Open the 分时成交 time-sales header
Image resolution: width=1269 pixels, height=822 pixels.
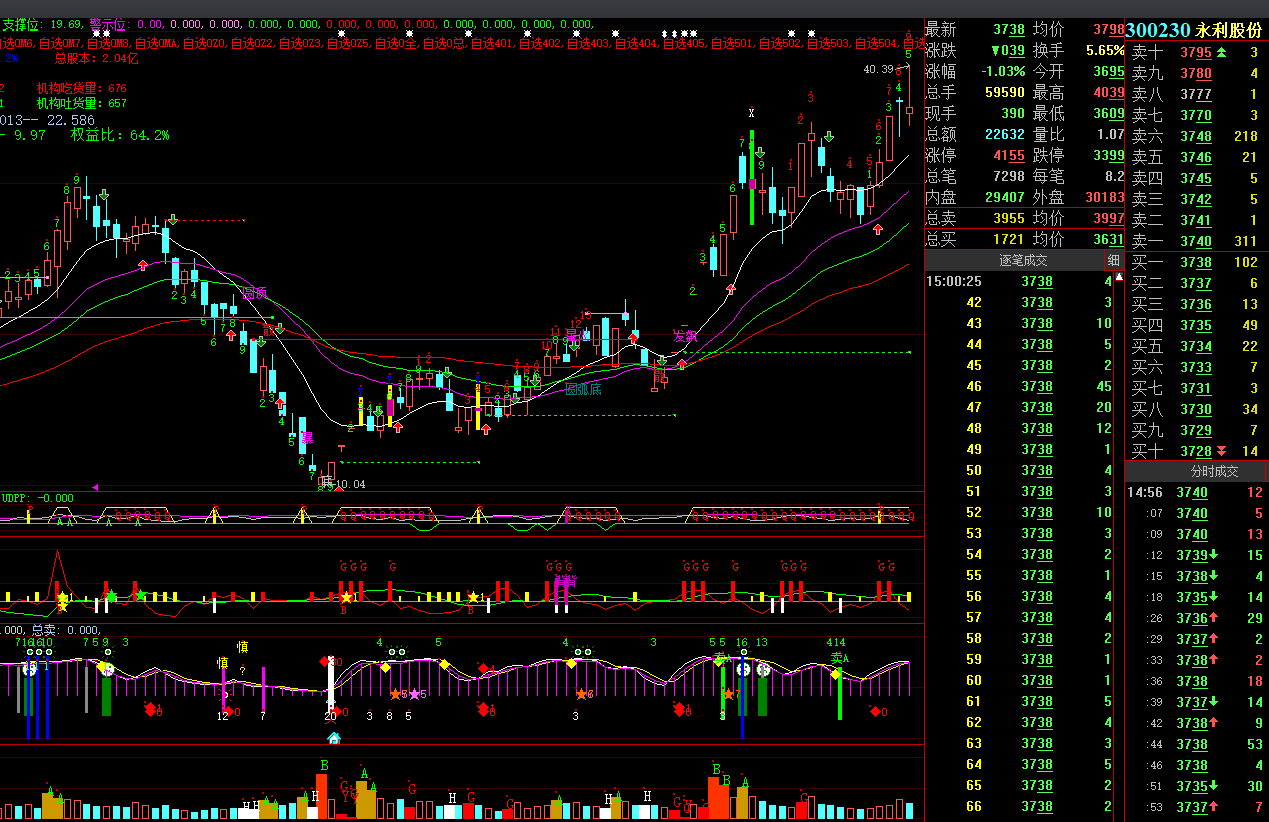point(1197,471)
